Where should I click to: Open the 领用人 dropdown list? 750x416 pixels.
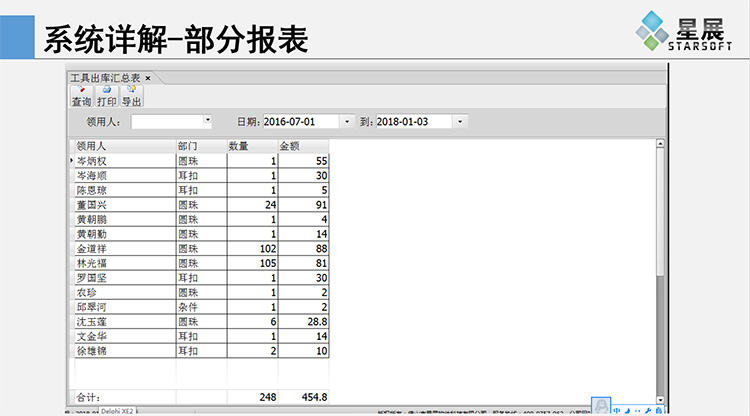[207, 121]
